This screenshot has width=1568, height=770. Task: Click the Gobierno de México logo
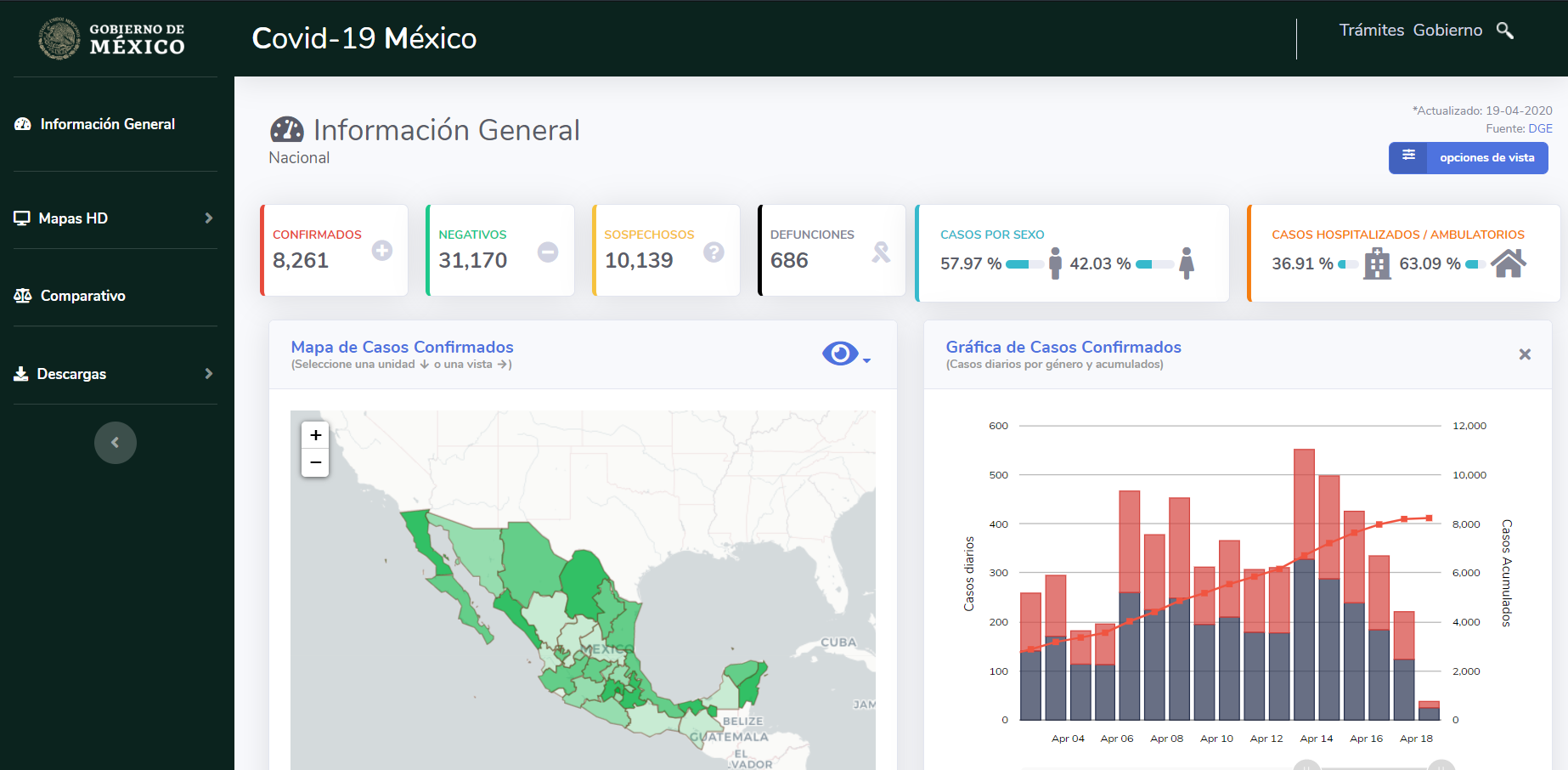111,38
